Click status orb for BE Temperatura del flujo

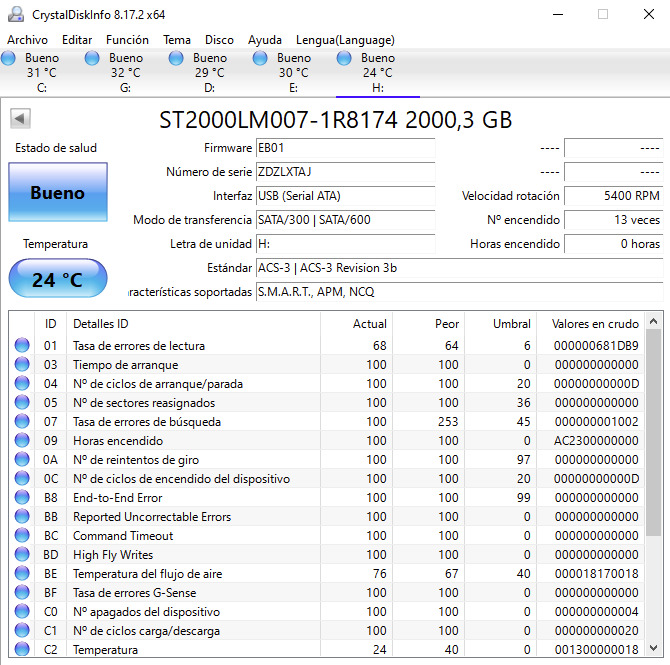(22, 573)
